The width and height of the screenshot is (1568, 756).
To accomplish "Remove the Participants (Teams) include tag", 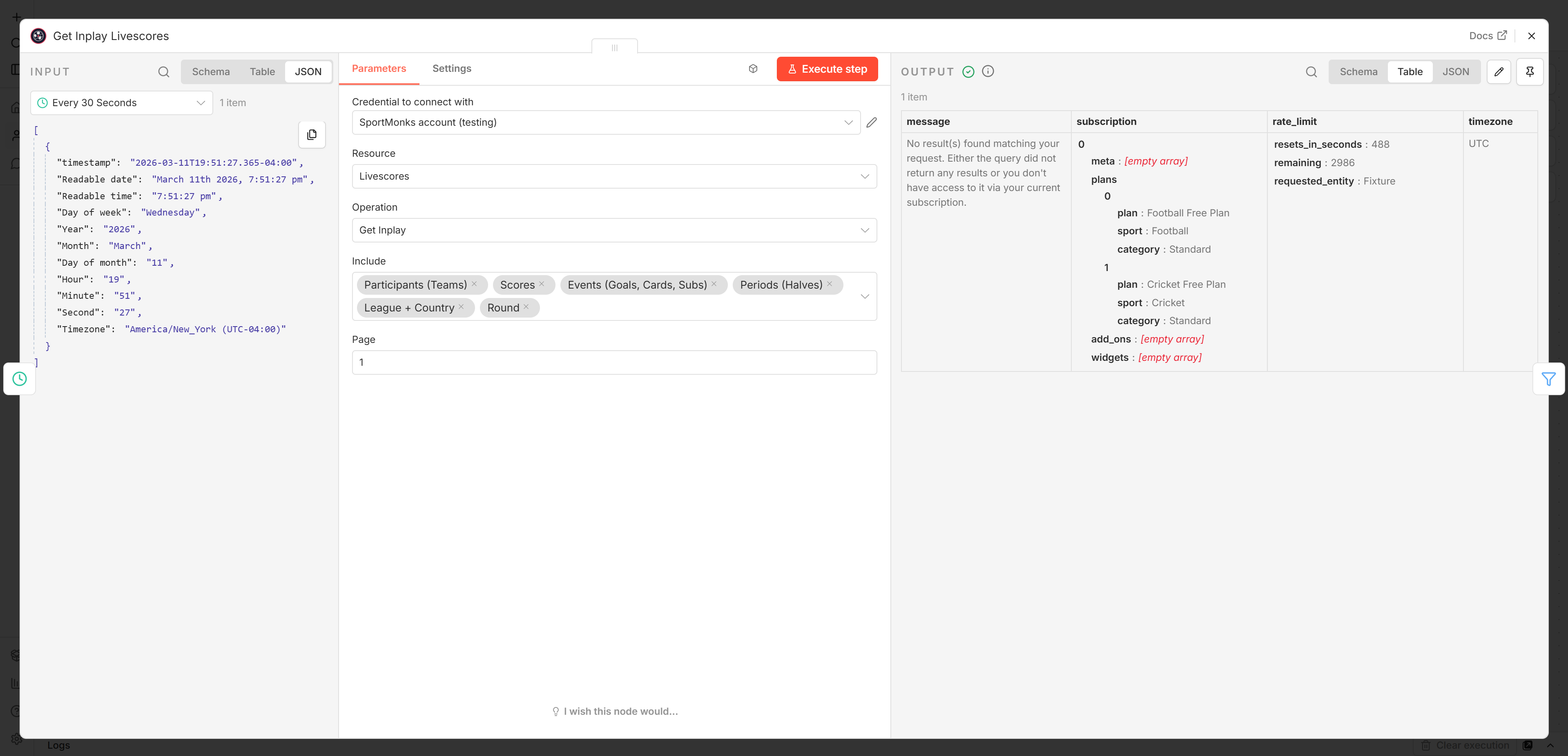I will pyautogui.click(x=474, y=284).
